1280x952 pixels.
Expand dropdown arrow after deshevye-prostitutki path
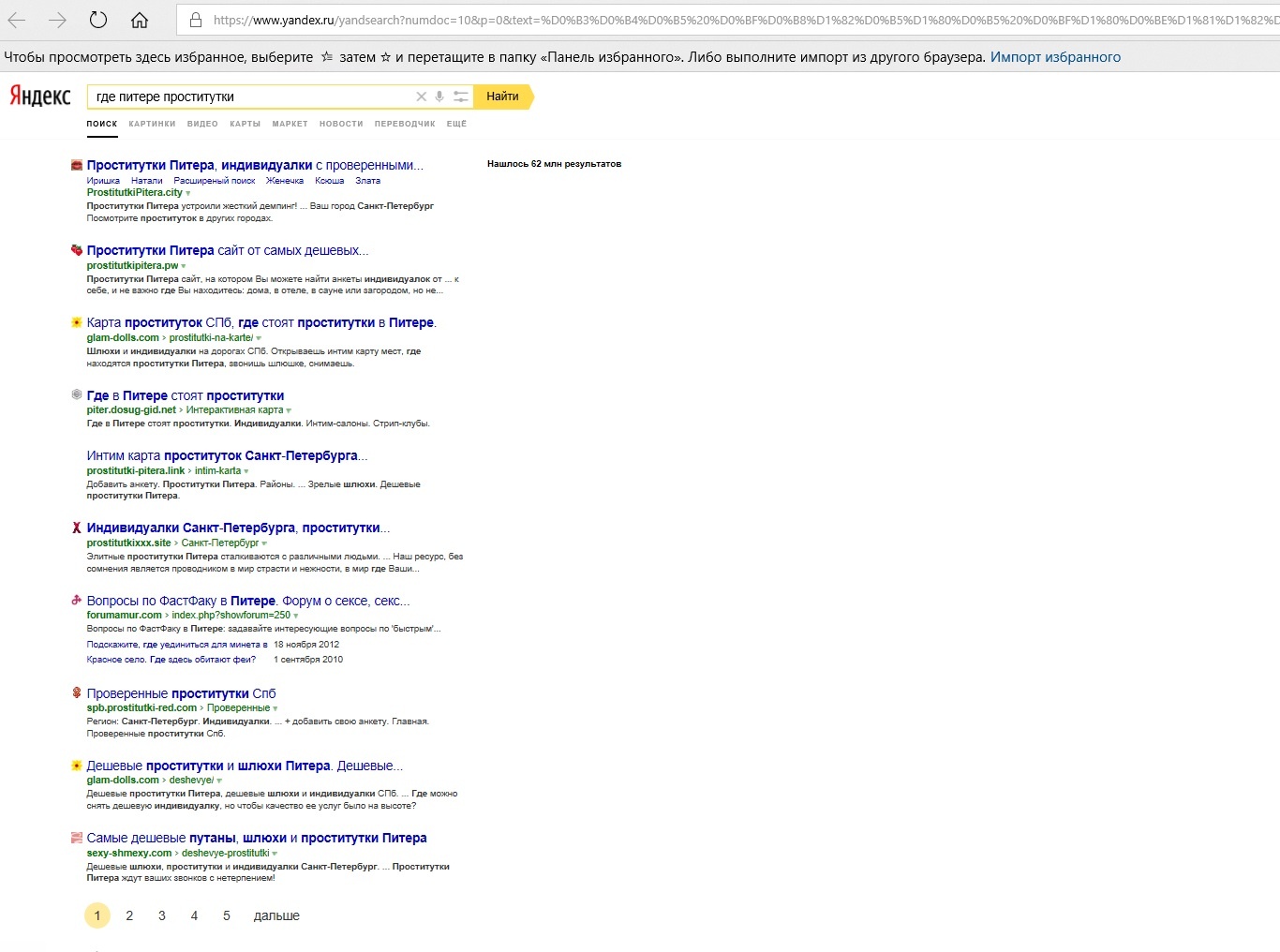coord(275,854)
